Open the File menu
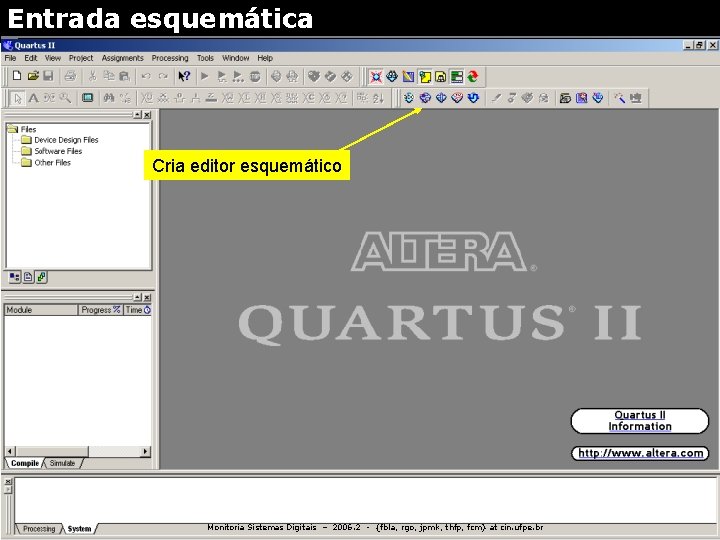The height and width of the screenshot is (540, 720). pos(10,58)
